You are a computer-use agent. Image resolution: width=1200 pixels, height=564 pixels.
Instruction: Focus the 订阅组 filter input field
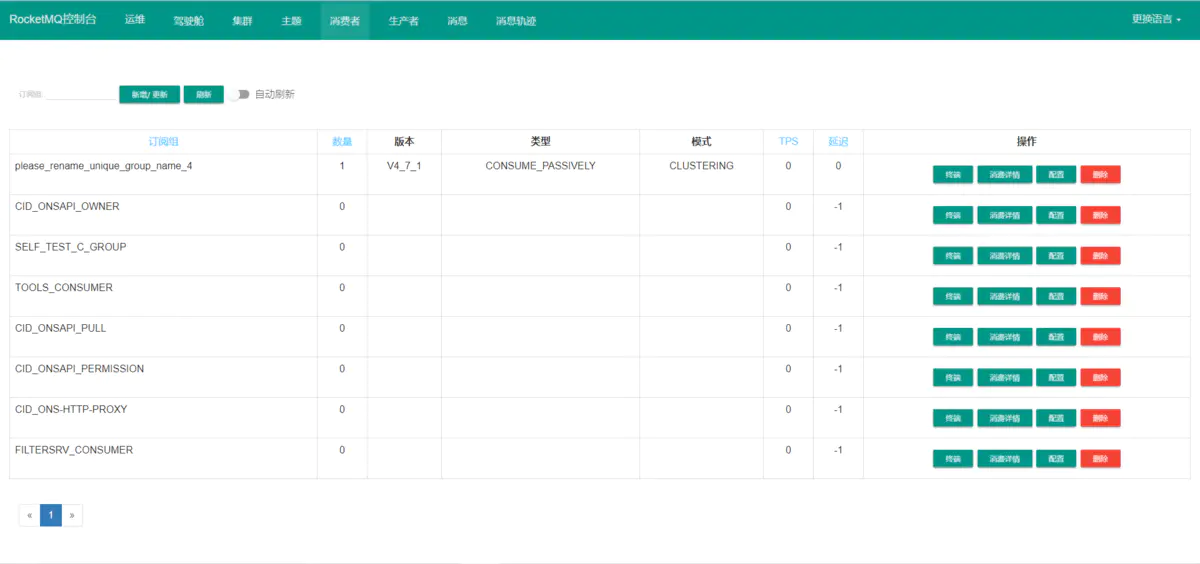[x=80, y=94]
